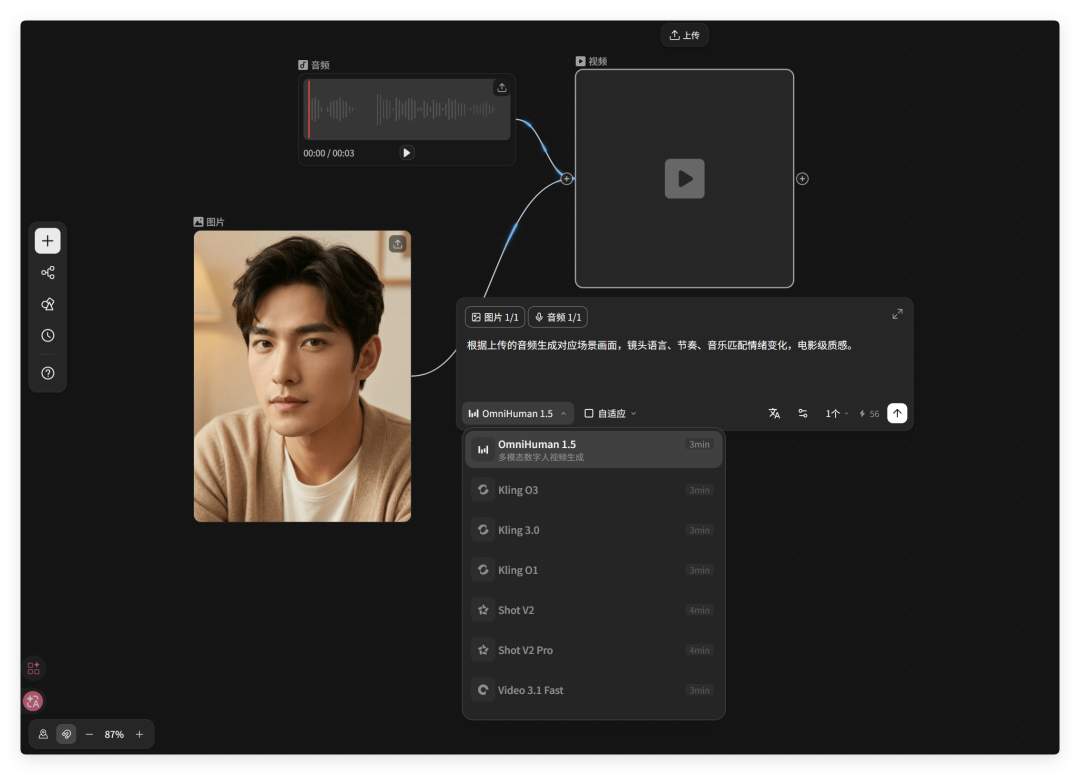
Task: Click the send arrow generate button
Action: [897, 413]
